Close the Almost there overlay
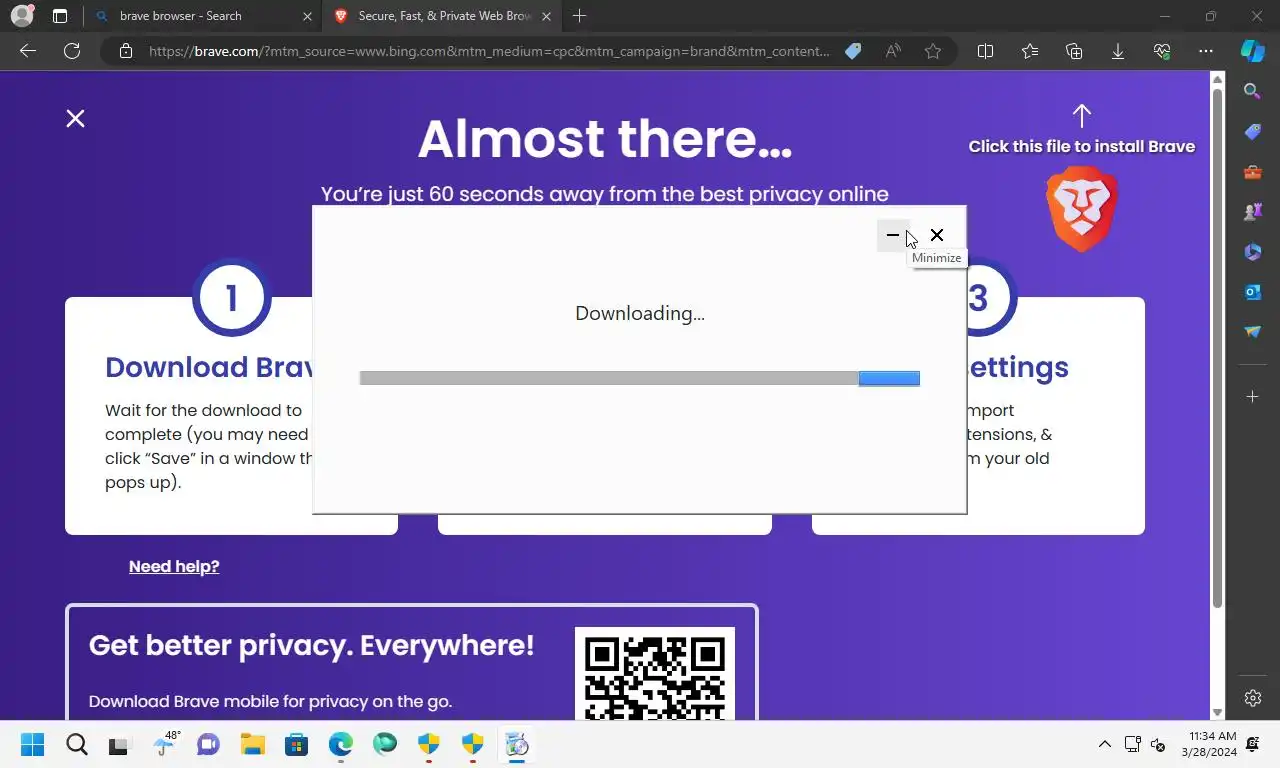 click(x=75, y=118)
